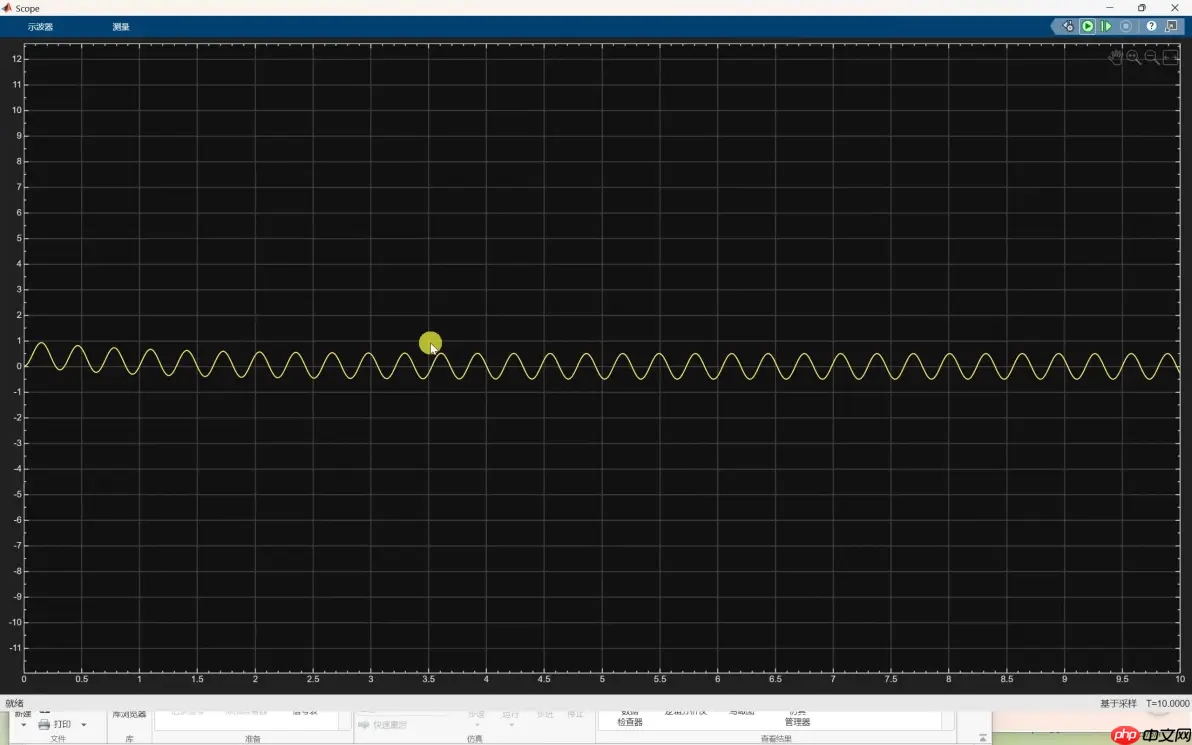Image resolution: width=1192 pixels, height=745 pixels.
Task: Open the 示波器 Oscilloscope menu
Action: click(x=39, y=27)
